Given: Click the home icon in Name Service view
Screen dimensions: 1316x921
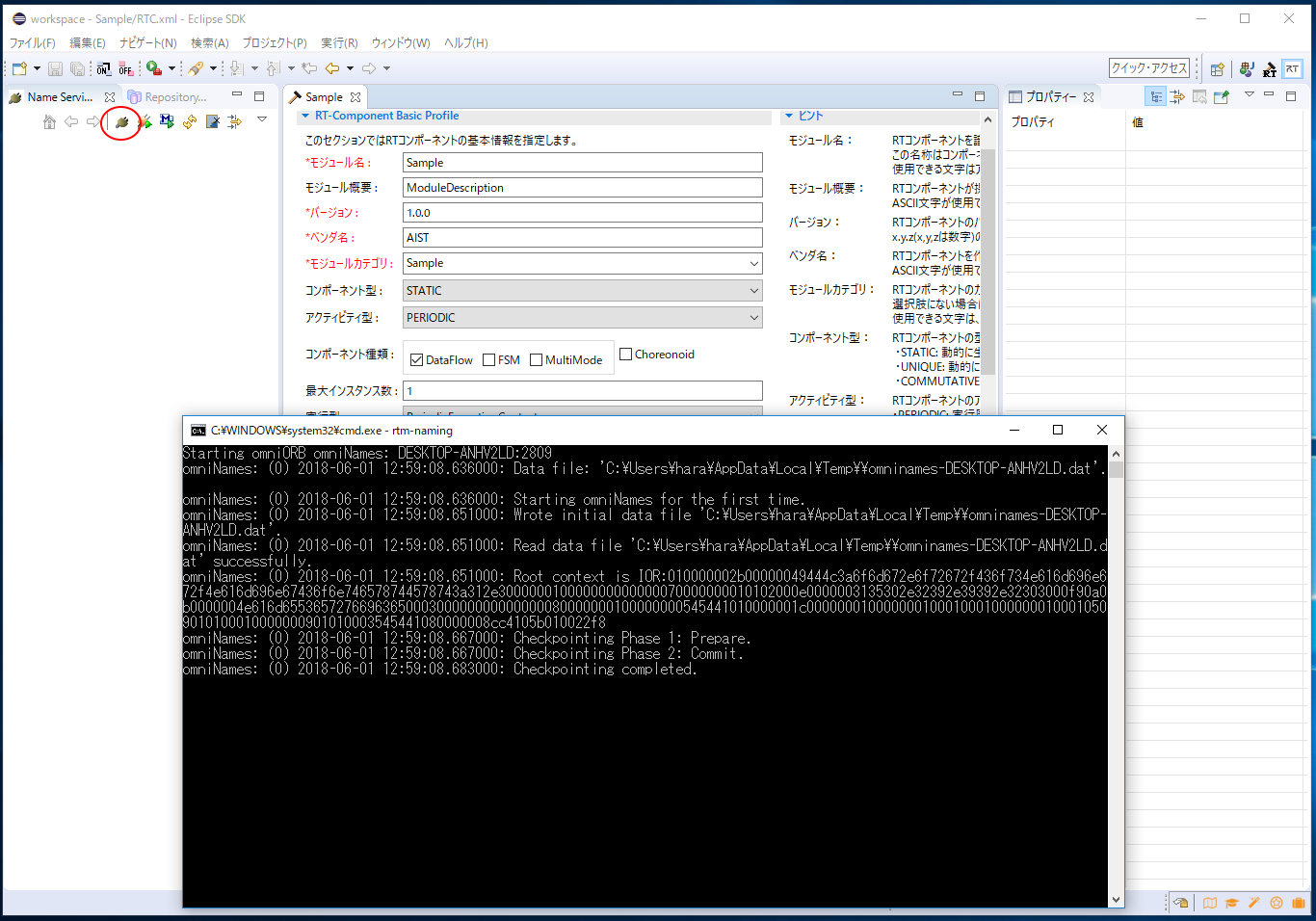Looking at the screenshot, I should (49, 121).
